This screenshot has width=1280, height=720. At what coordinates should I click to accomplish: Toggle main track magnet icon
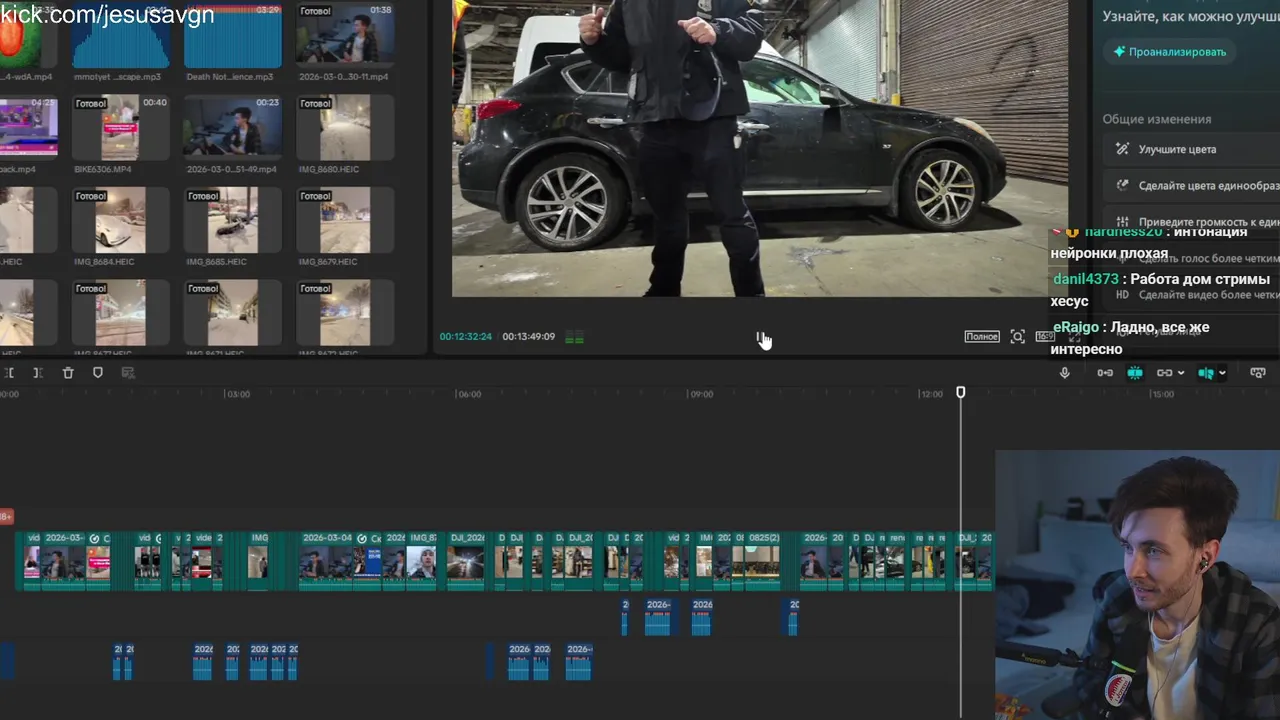tap(1105, 373)
